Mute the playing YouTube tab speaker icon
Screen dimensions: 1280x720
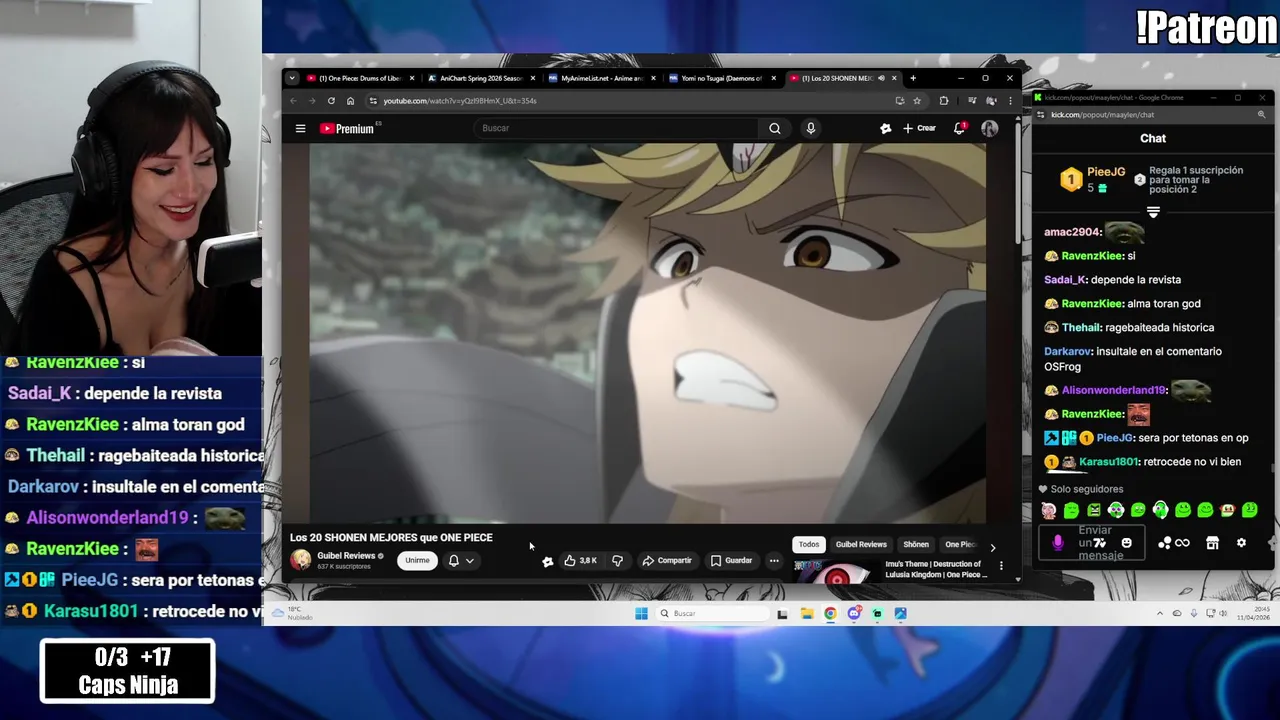[x=880, y=78]
